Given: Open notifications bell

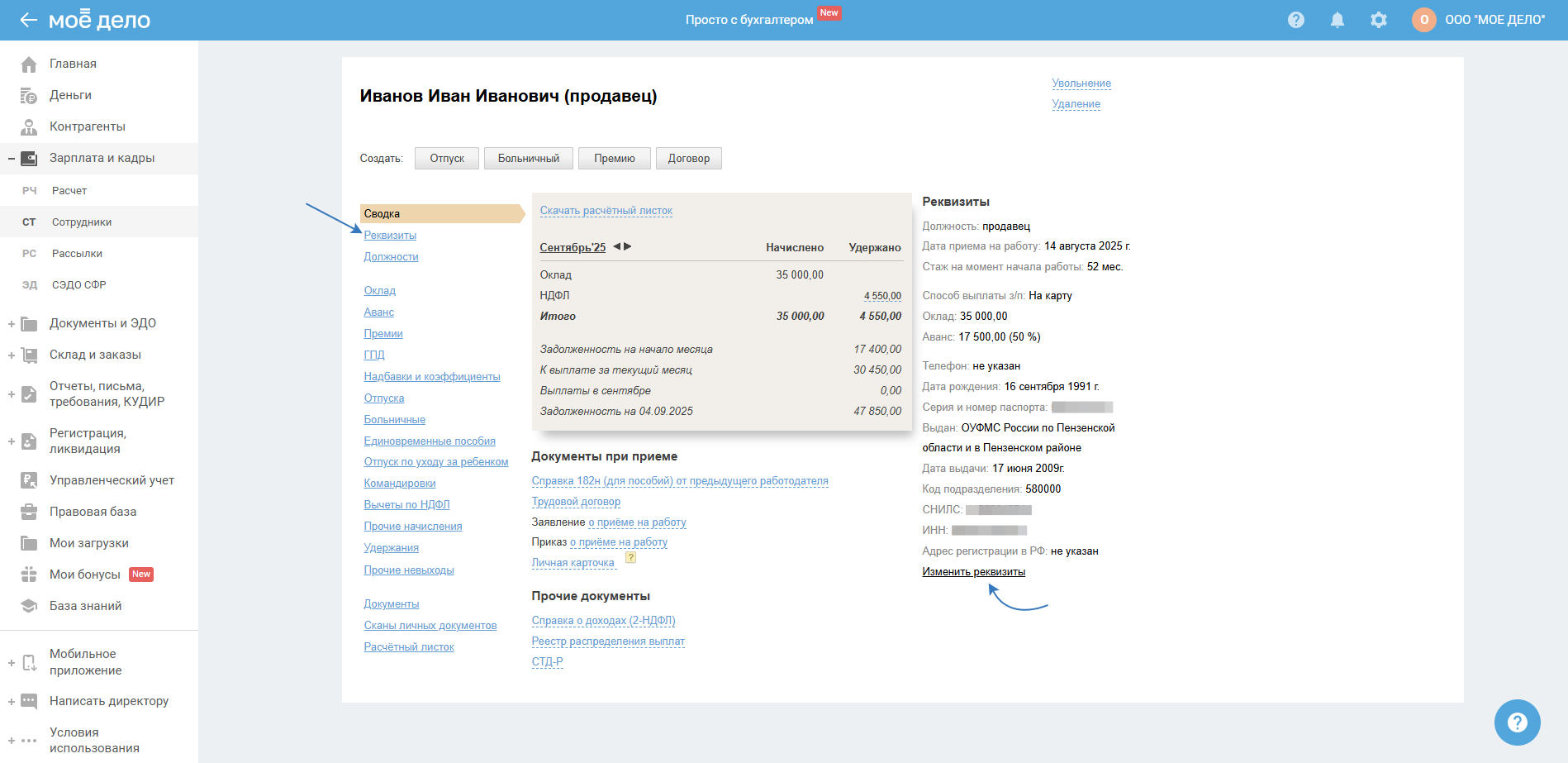Looking at the screenshot, I should (x=1337, y=20).
